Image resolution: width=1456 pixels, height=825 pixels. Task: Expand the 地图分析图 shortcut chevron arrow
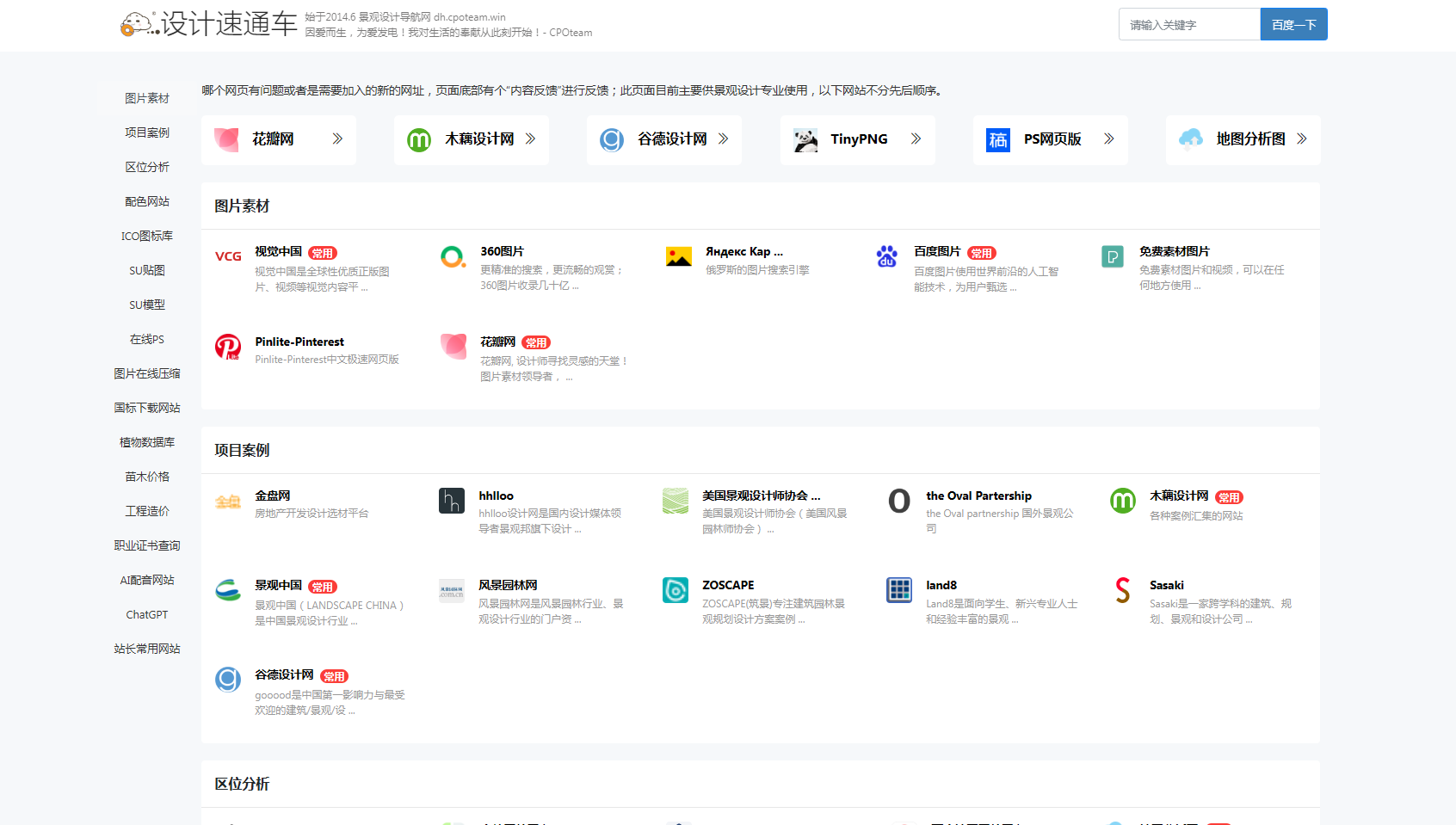1301,139
